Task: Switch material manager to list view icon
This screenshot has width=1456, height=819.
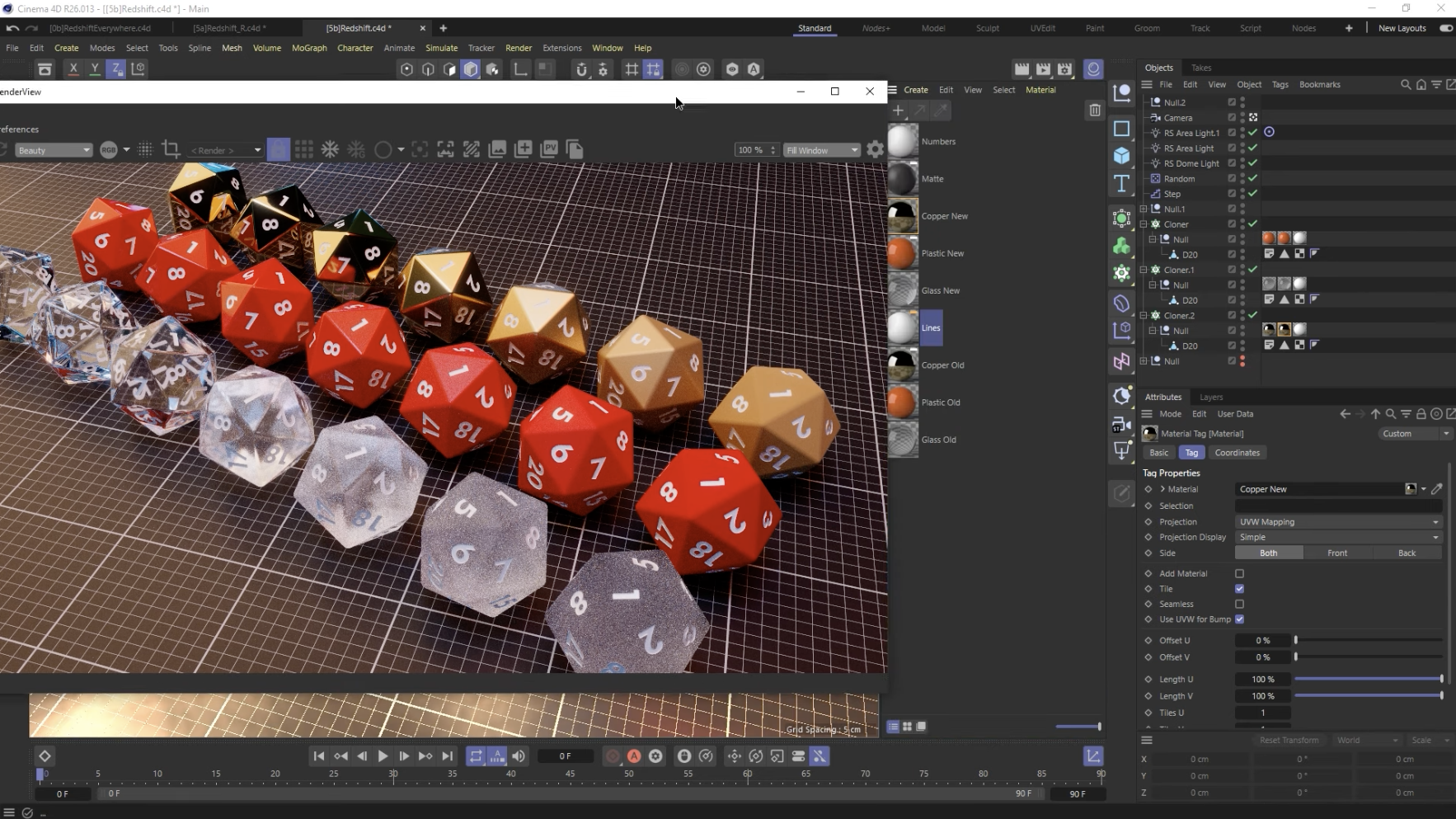Action: pyautogui.click(x=893, y=727)
